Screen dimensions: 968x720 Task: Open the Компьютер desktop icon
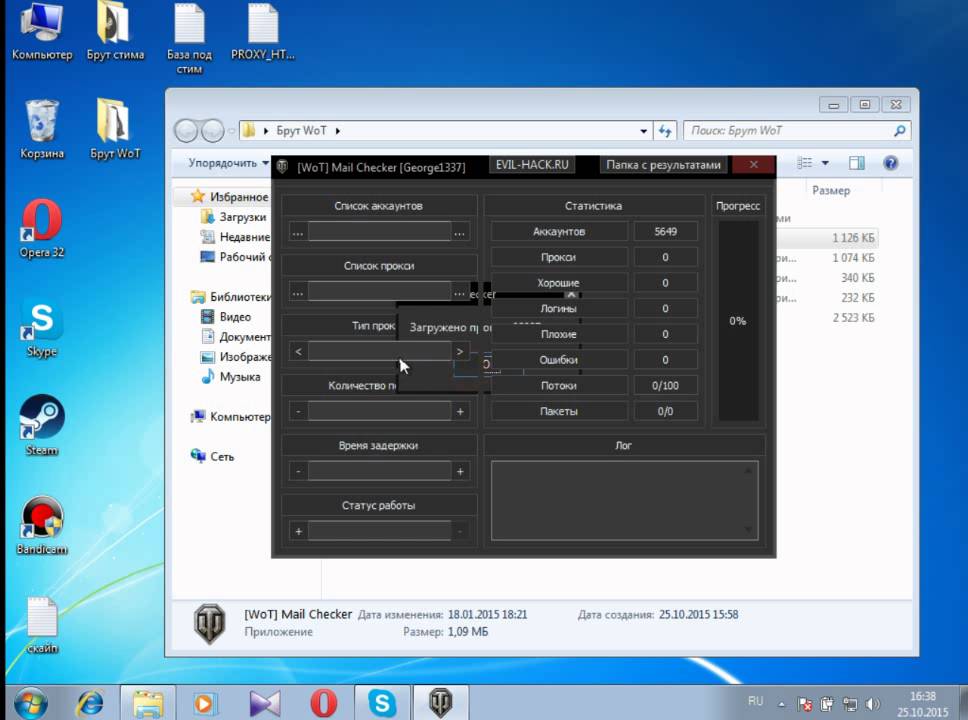[x=41, y=31]
